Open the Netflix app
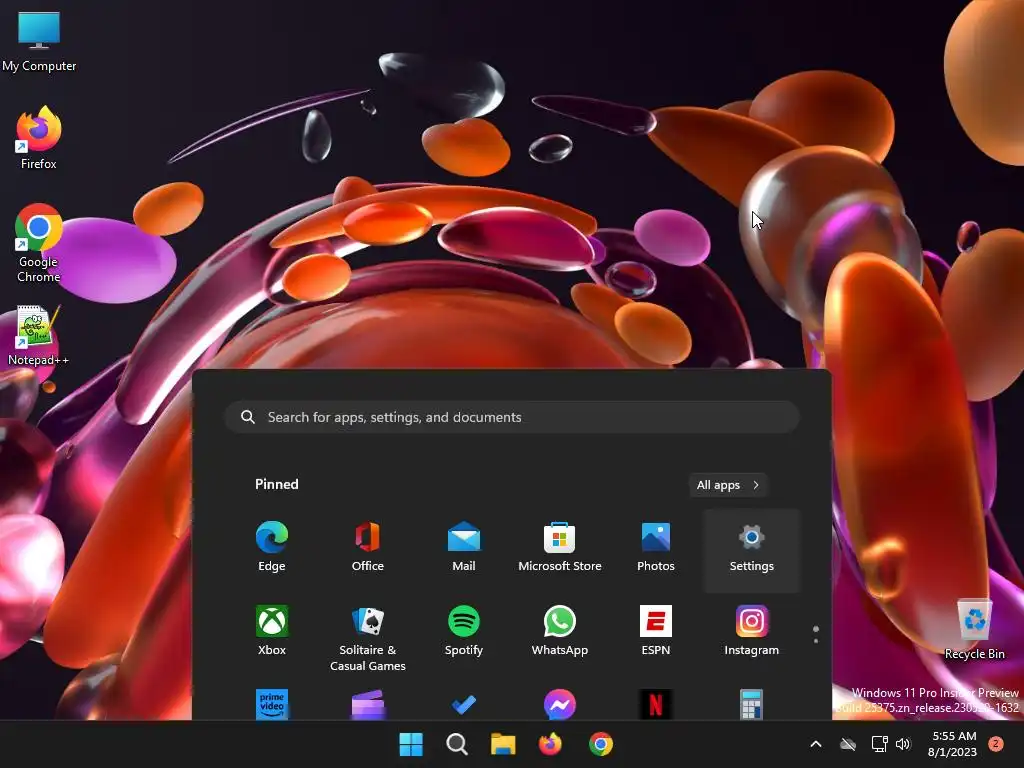 coord(656,705)
